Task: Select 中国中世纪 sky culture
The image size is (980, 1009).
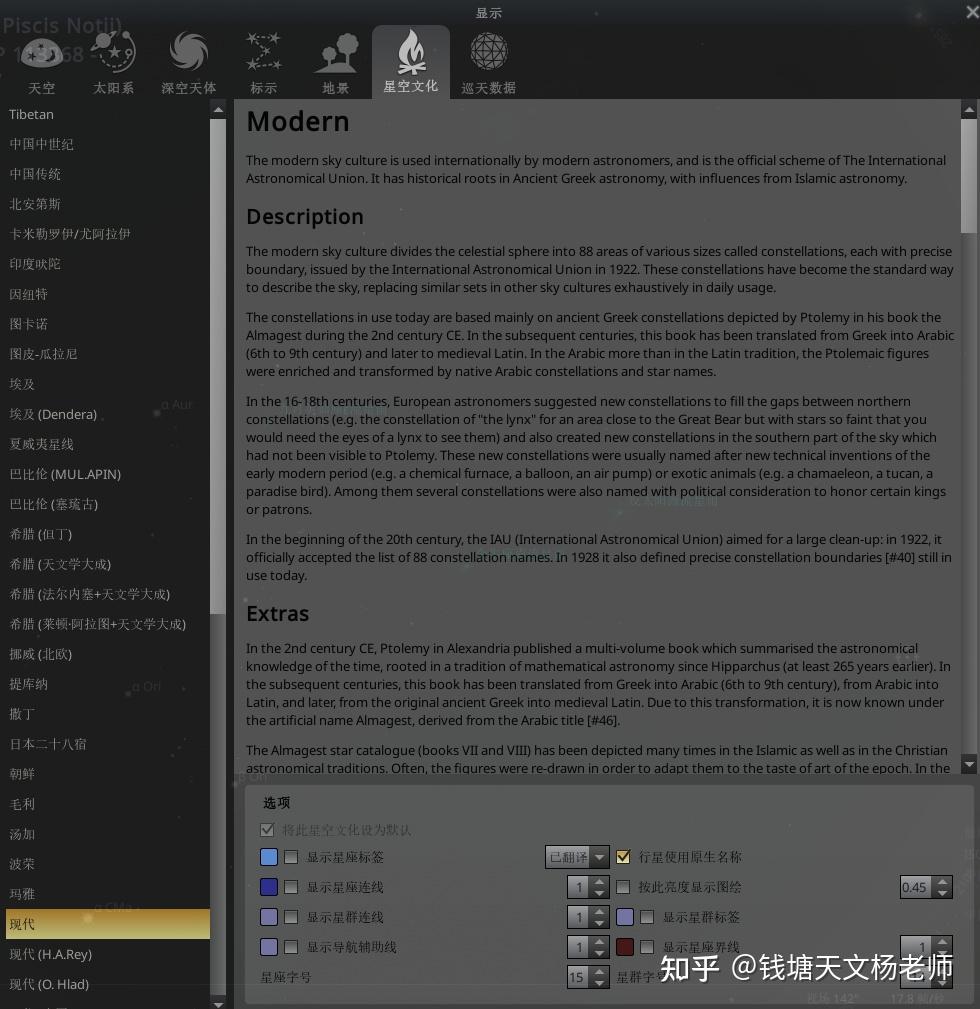Action: pos(107,144)
